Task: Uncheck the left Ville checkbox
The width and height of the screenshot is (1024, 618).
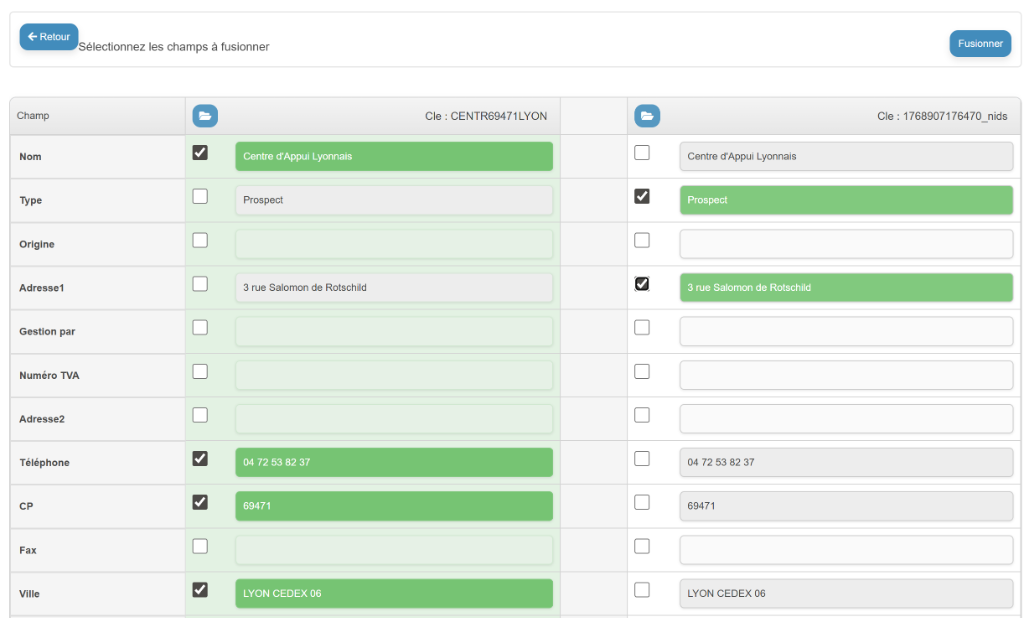Action: 200,590
